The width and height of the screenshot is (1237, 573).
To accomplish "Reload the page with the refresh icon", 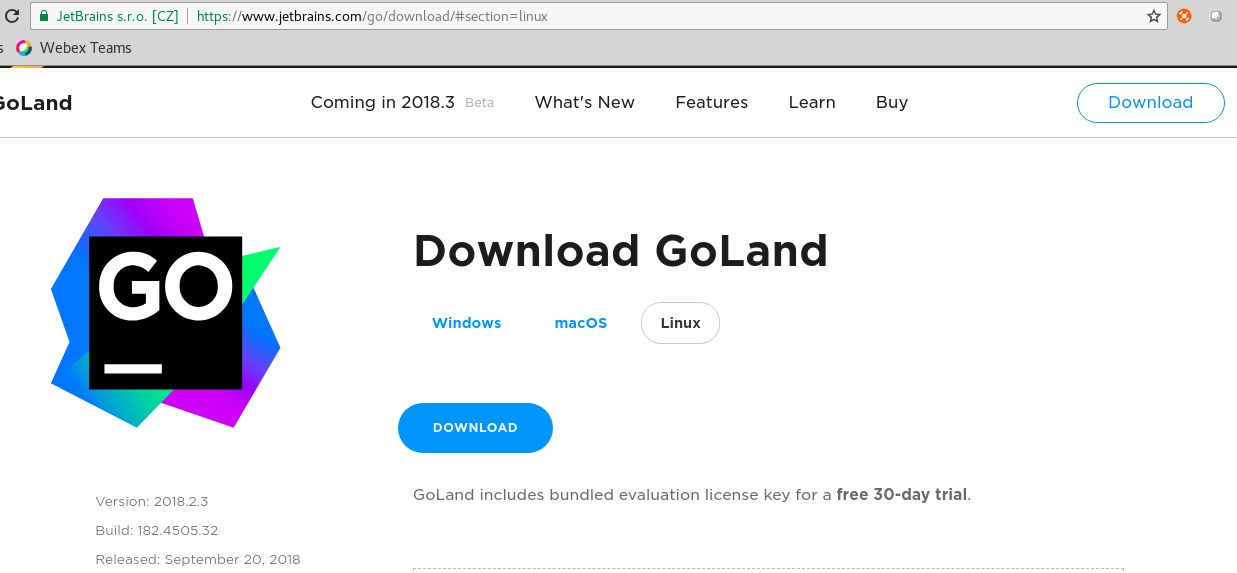I will pos(10,16).
